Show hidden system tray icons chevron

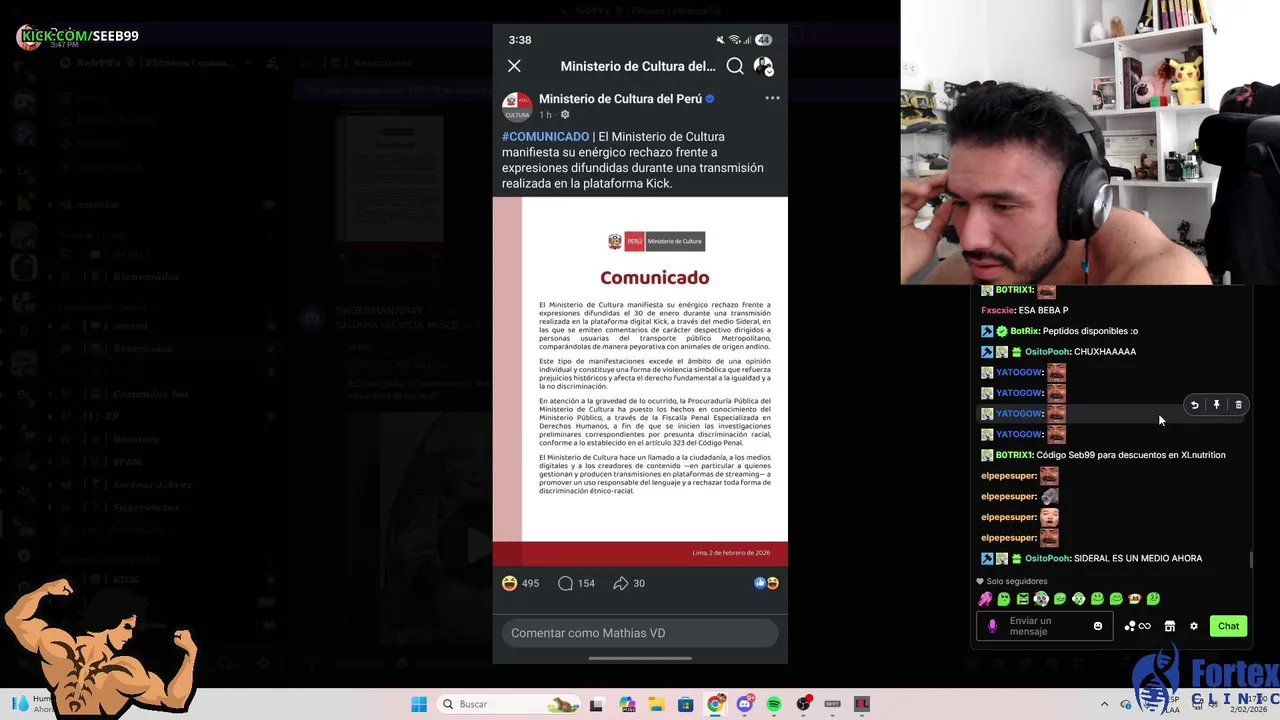coord(1105,704)
